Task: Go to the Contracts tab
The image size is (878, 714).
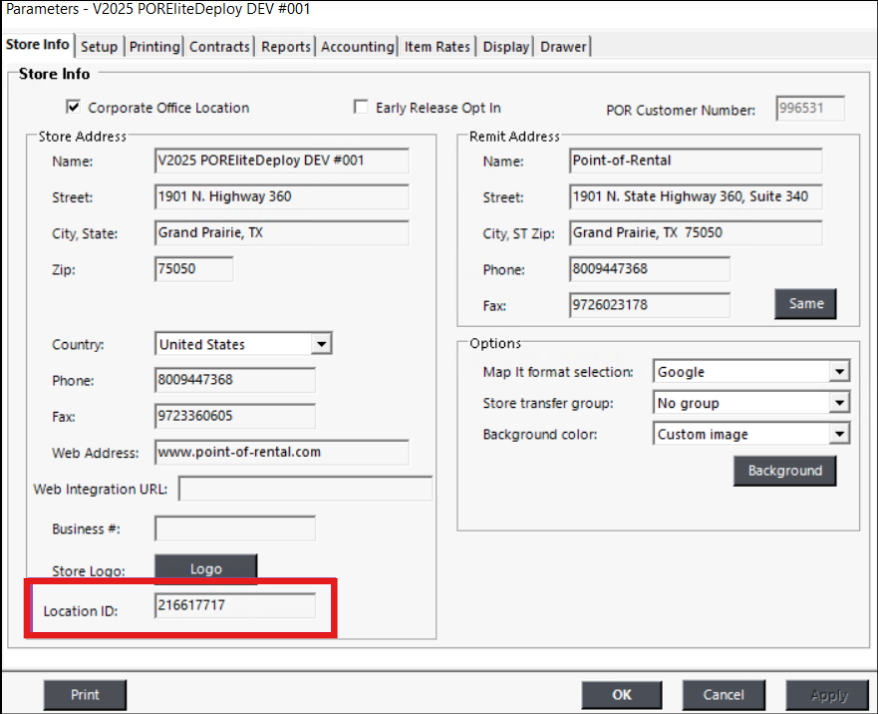Action: click(x=219, y=46)
